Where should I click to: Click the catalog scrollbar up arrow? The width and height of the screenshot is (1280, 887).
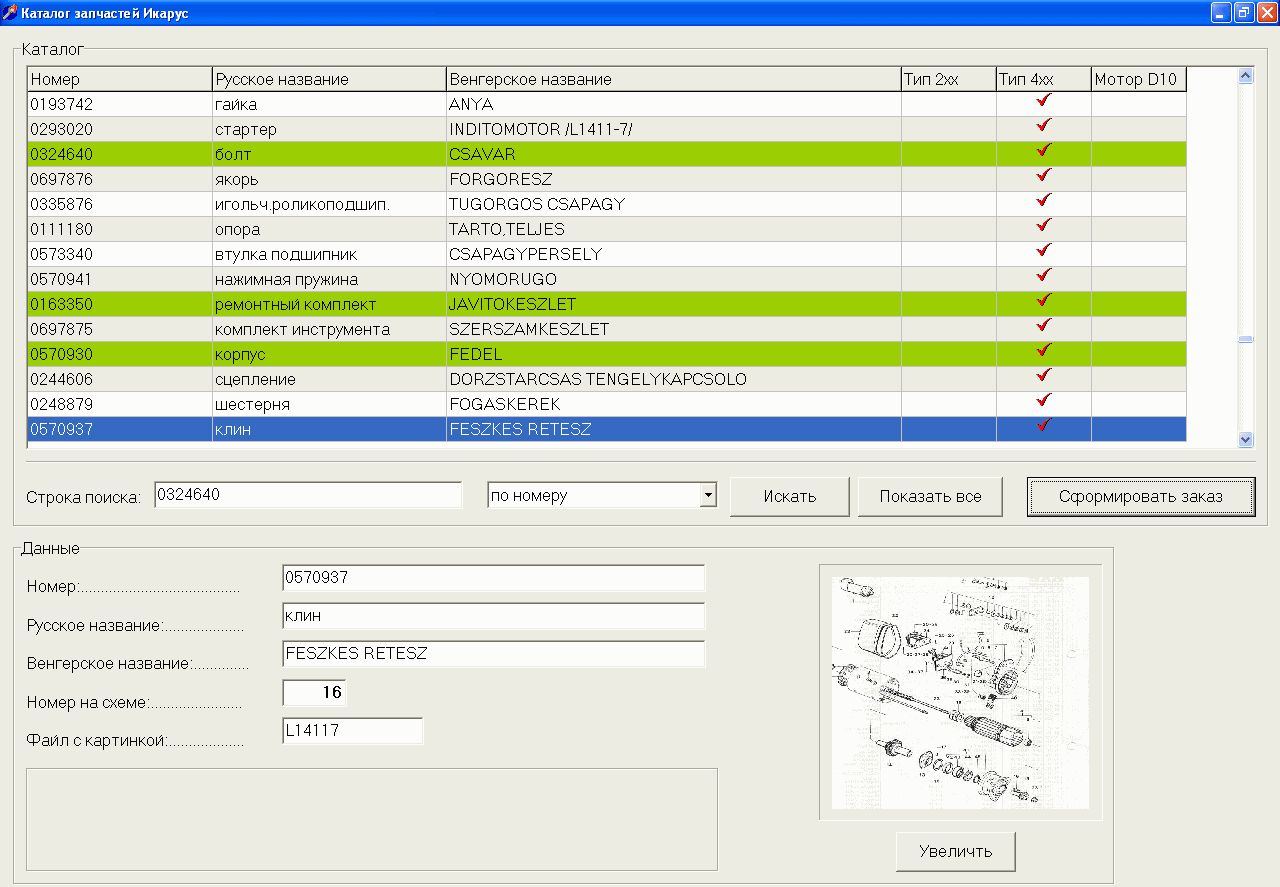click(1245, 75)
